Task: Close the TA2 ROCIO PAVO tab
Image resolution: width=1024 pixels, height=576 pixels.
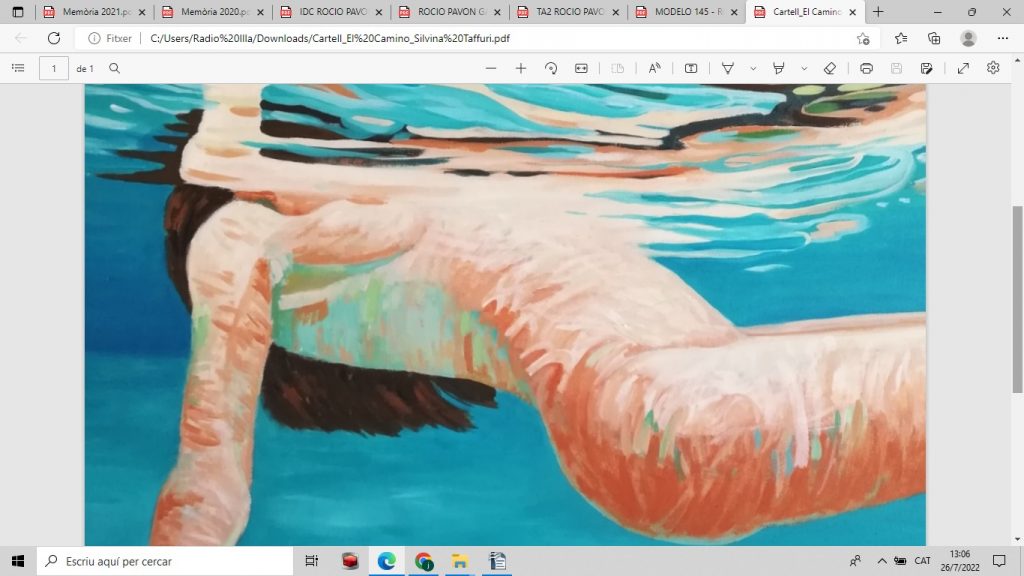Action: click(615, 12)
